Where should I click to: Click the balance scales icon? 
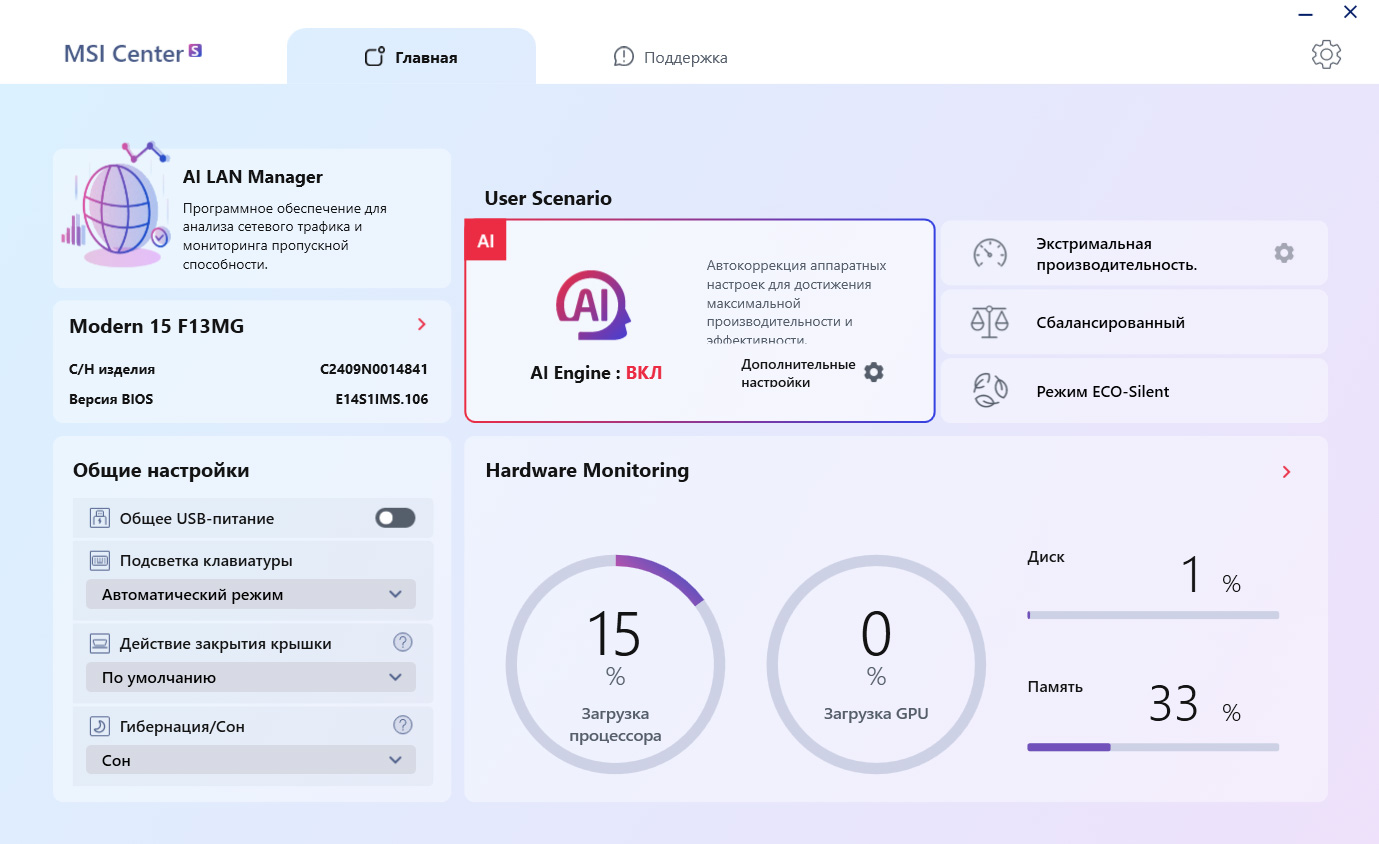tap(990, 322)
